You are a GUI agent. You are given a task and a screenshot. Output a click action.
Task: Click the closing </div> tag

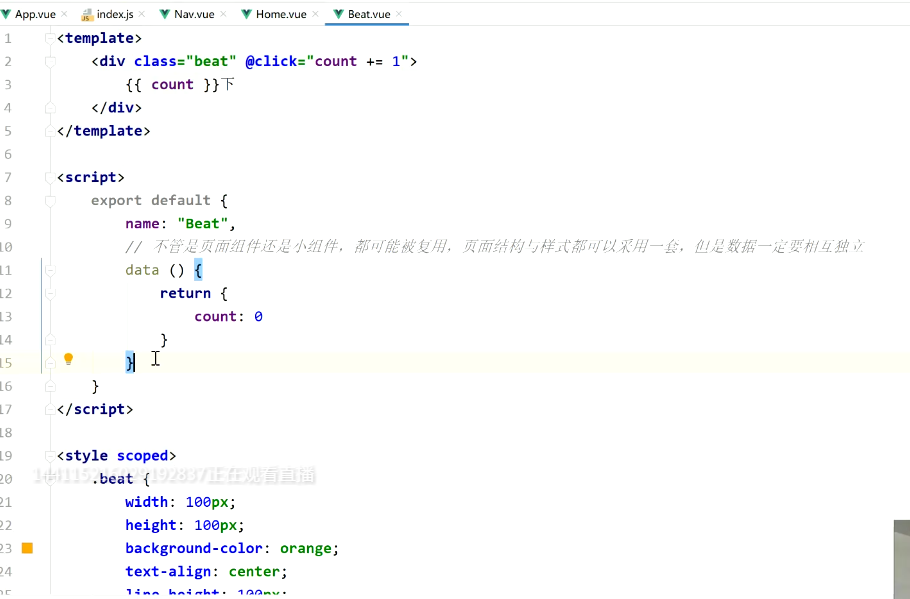coord(117,108)
